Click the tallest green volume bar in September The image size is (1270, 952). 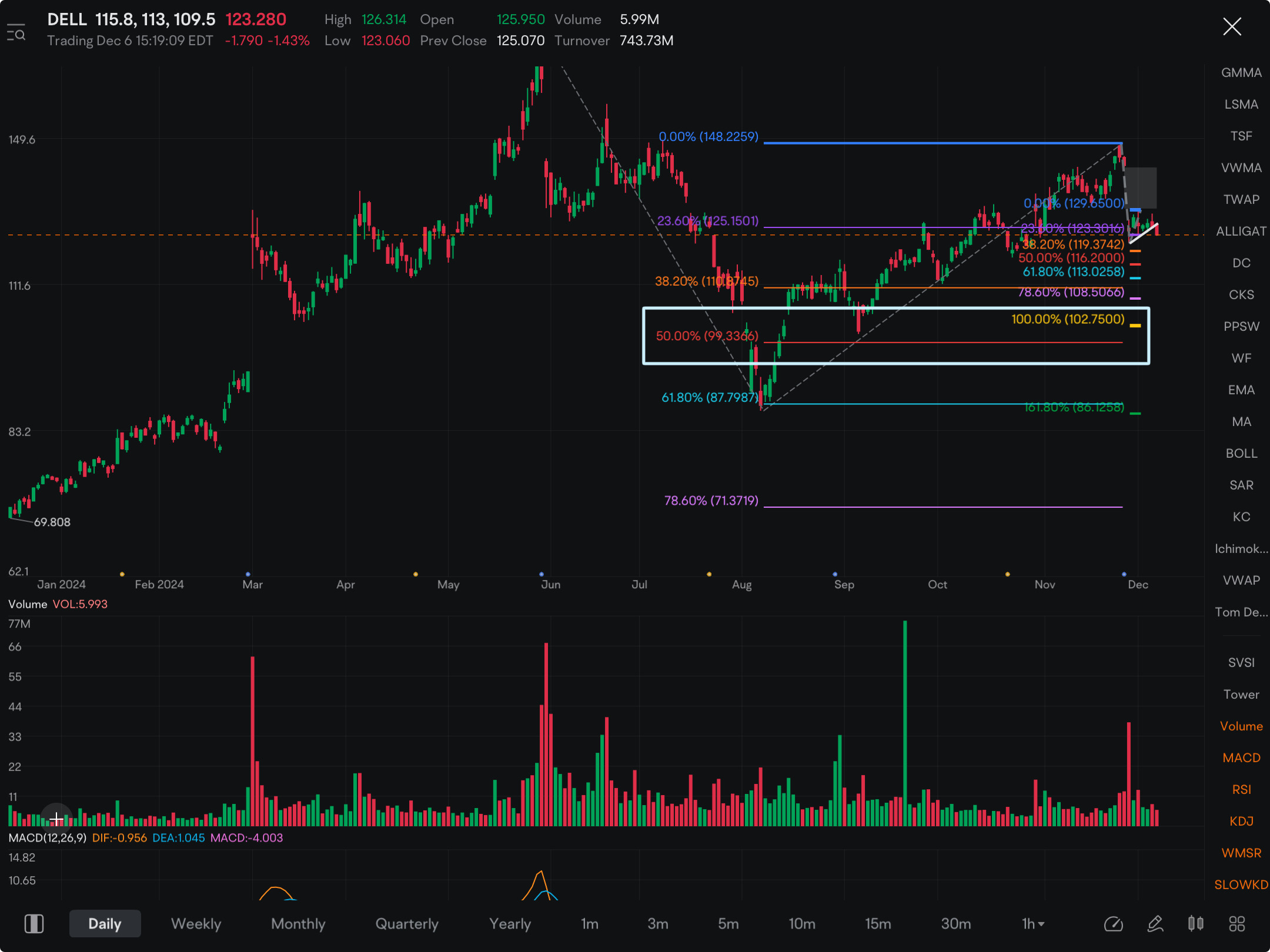[905, 723]
